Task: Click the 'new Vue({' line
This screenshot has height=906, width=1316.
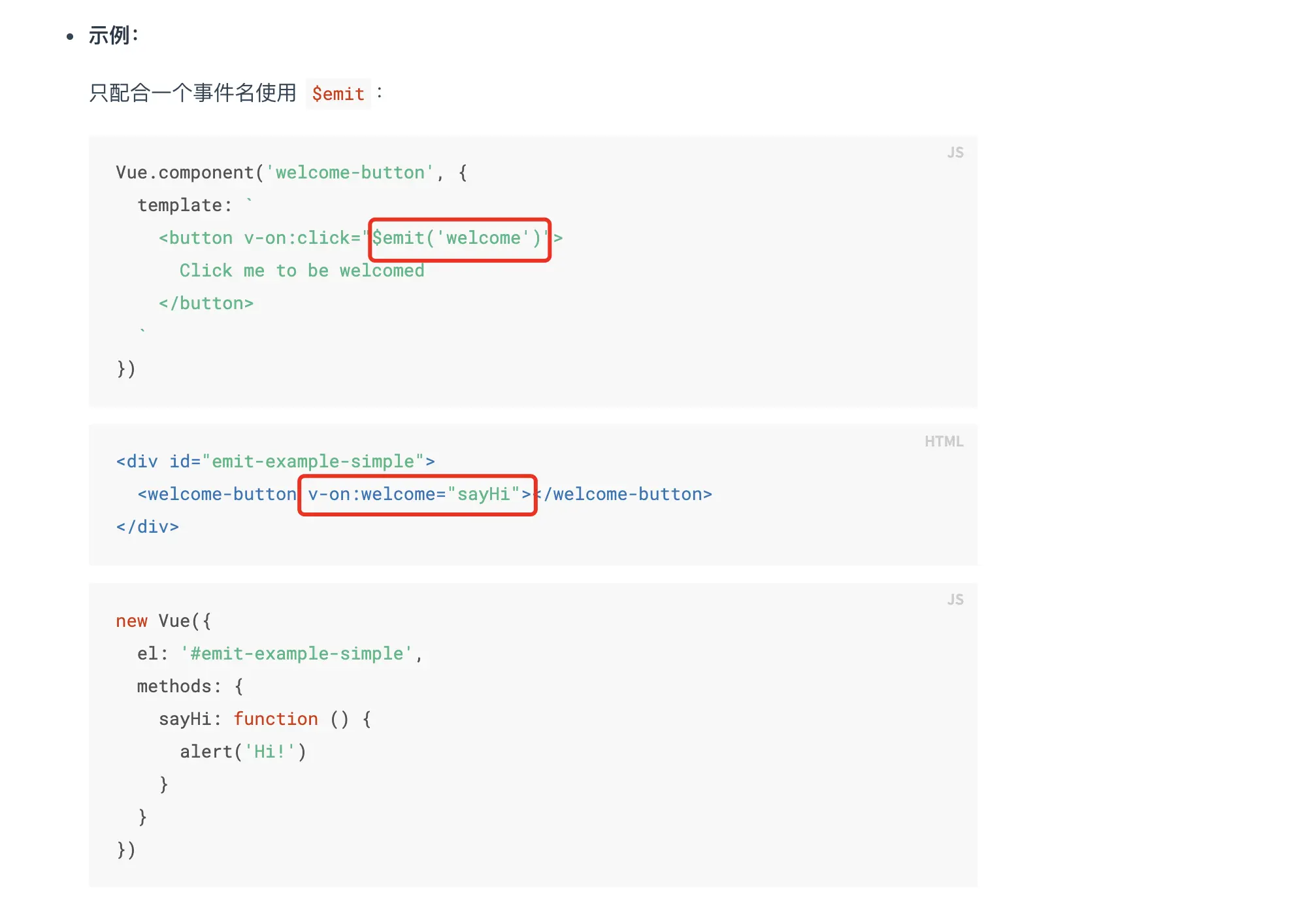Action: 163,621
